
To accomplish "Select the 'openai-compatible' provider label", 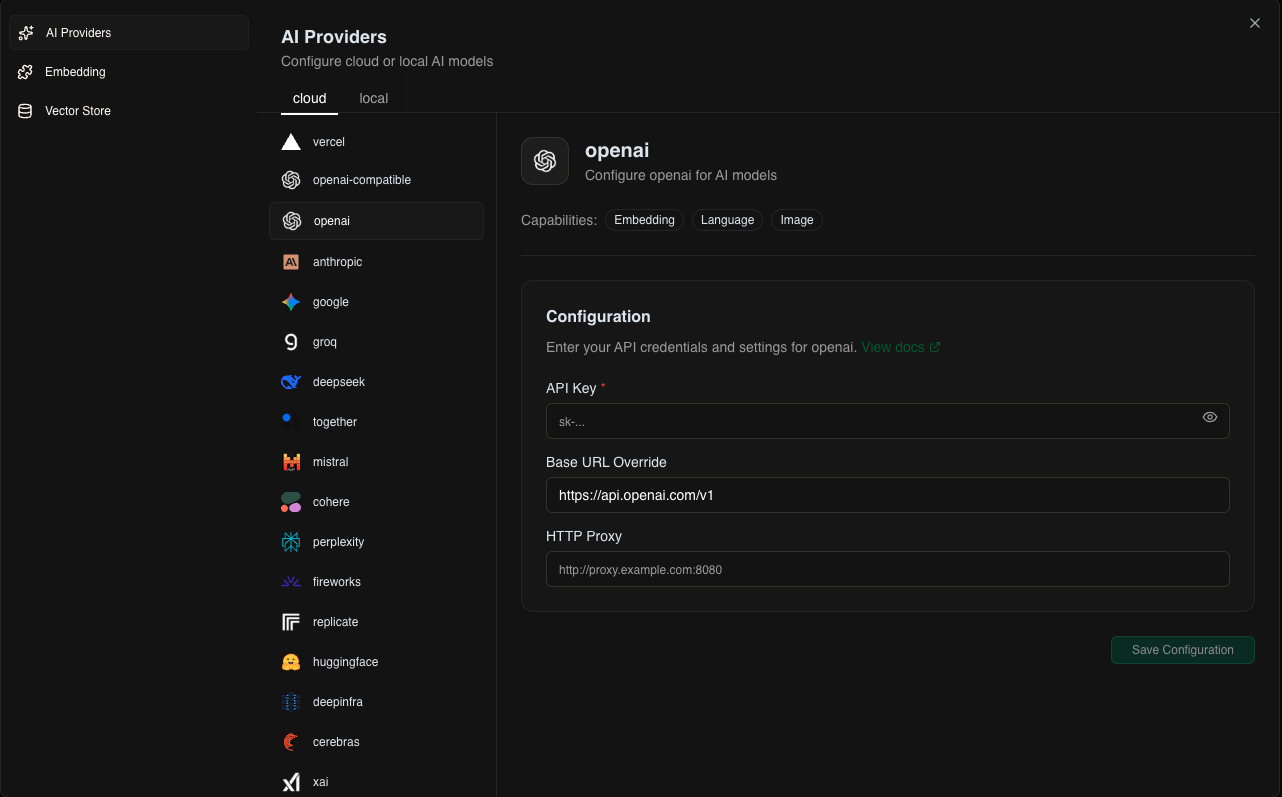I will 362,180.
